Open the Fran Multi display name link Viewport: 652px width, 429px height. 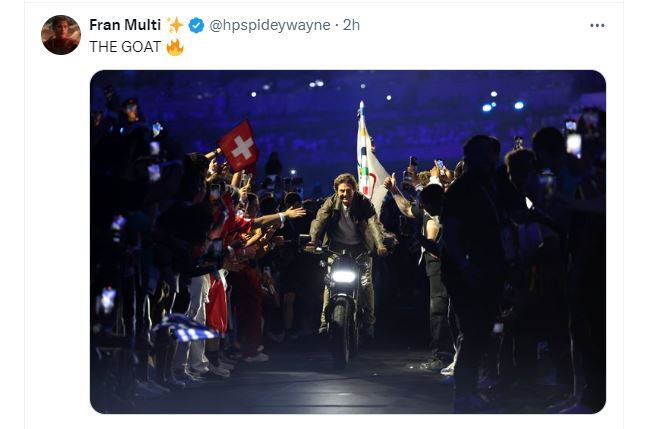tap(124, 25)
